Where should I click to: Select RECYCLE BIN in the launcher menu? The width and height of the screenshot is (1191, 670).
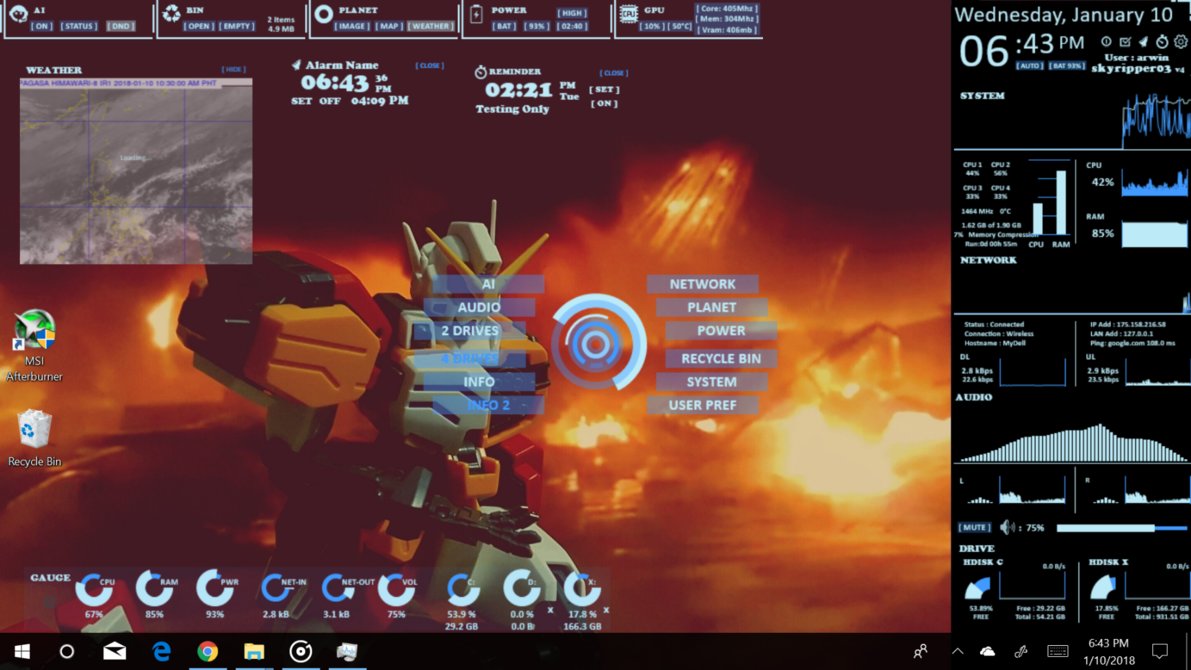721,359
